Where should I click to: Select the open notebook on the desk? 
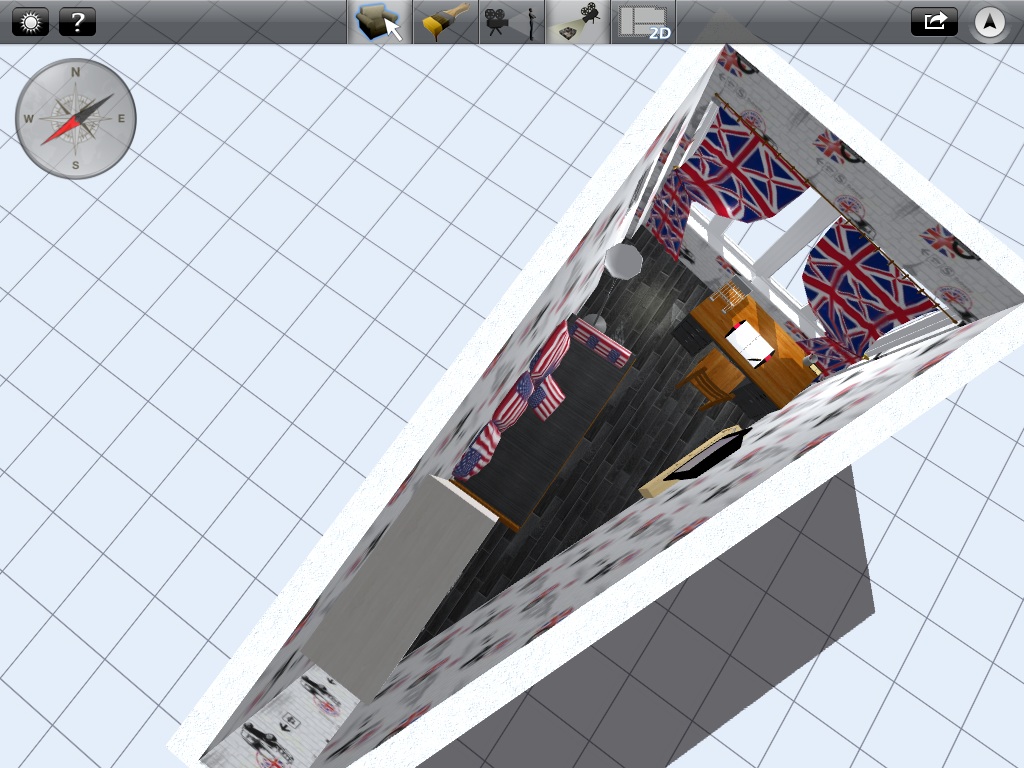point(750,343)
